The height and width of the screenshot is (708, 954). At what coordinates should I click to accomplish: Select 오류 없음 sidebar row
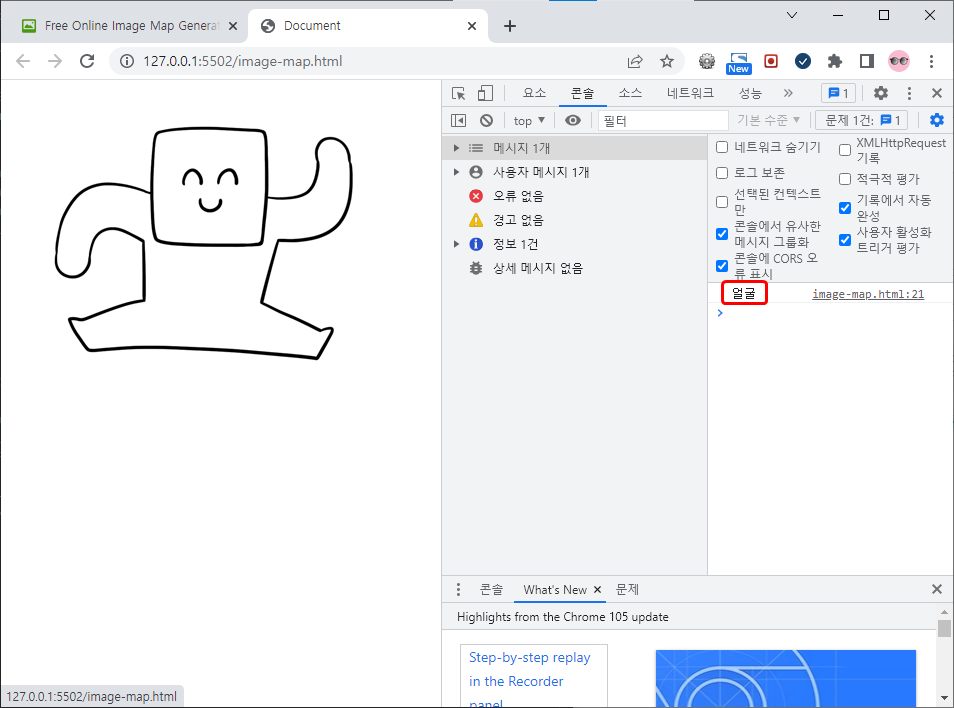point(574,196)
